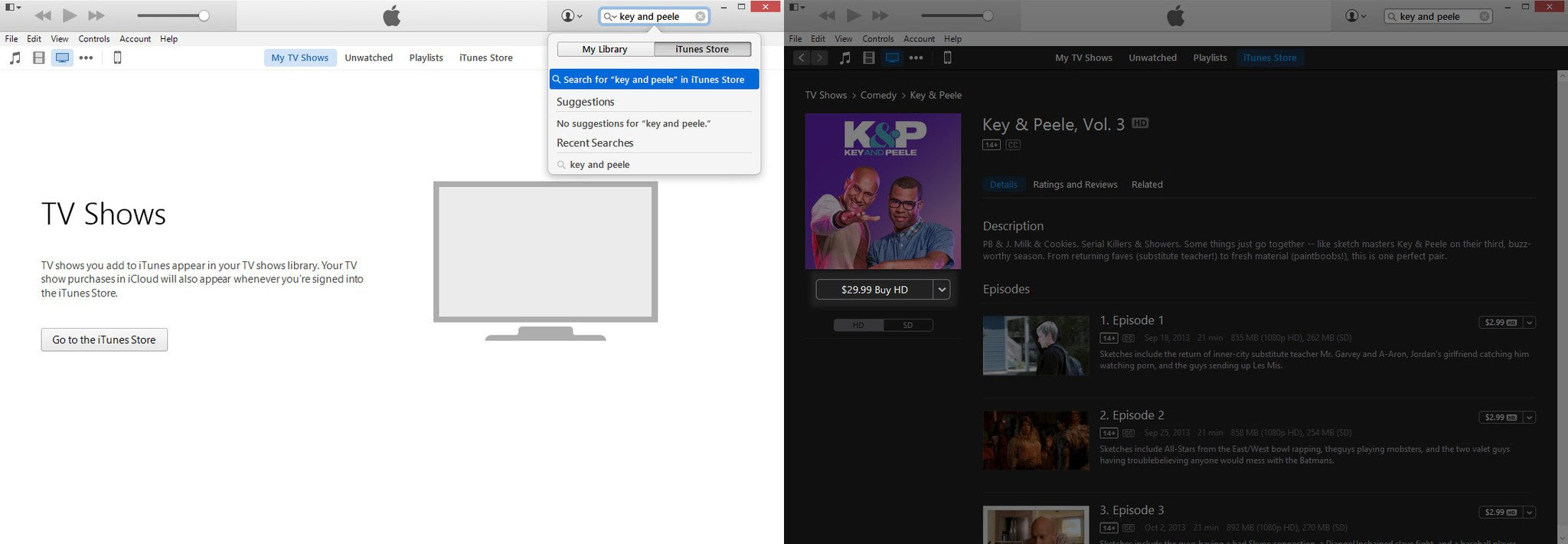
Task: Select TV Shows monitor icon in left window
Action: (x=62, y=57)
